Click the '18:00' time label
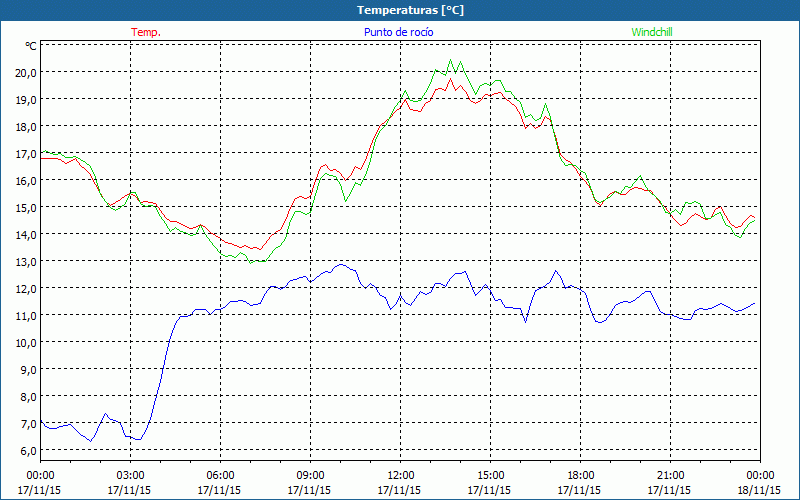 coord(580,476)
